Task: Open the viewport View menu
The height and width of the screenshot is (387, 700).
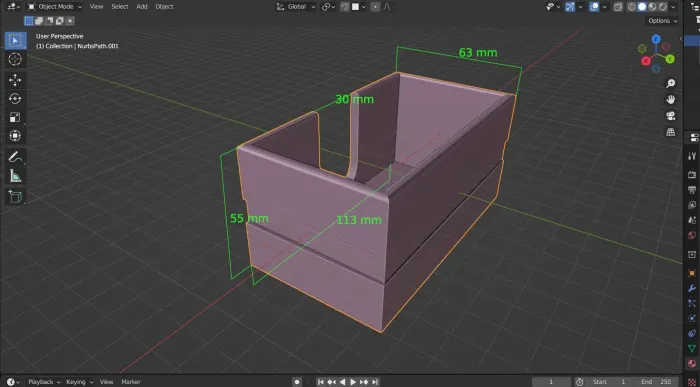Action: pos(96,7)
